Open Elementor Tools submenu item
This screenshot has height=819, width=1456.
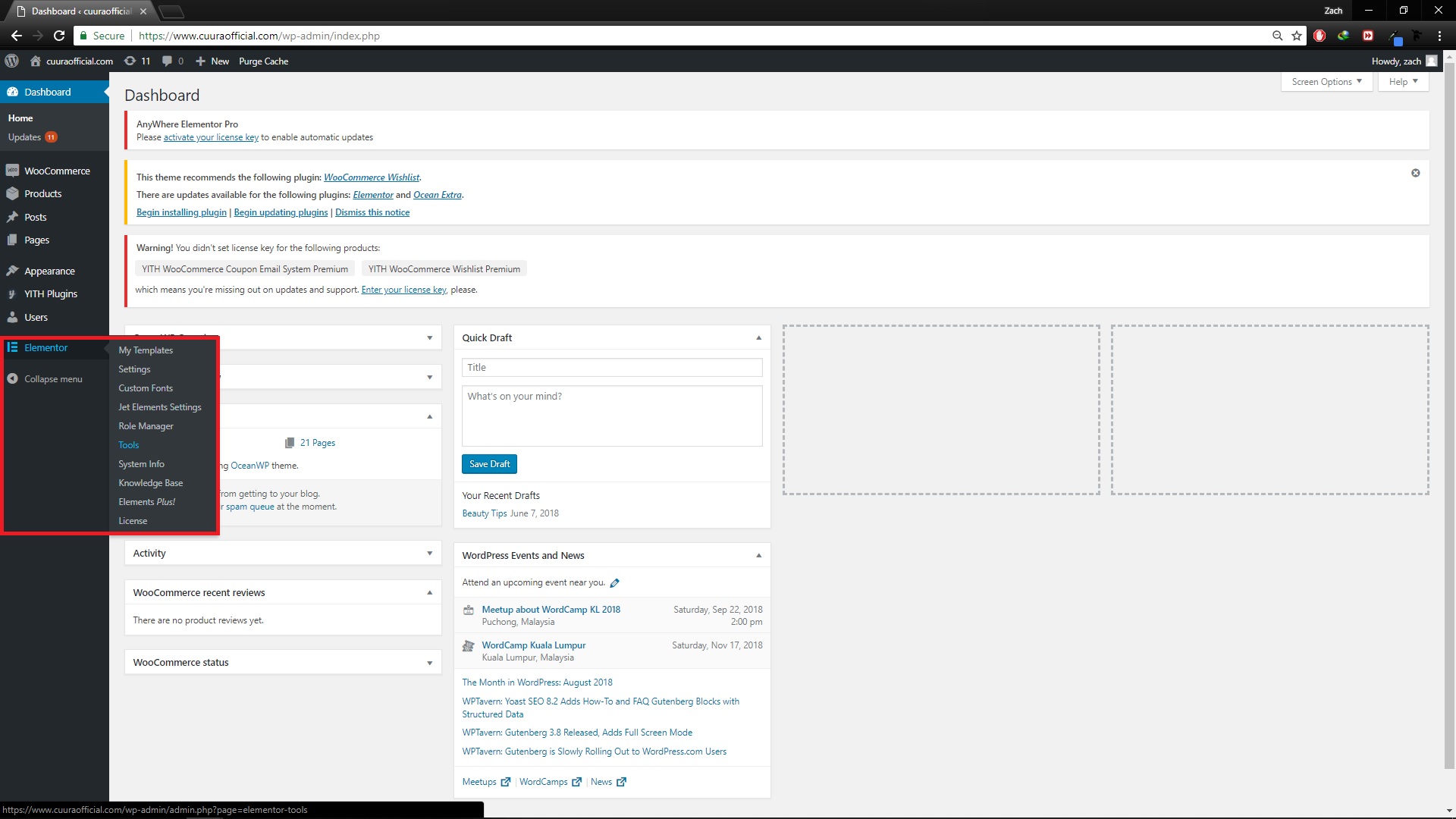pos(128,445)
